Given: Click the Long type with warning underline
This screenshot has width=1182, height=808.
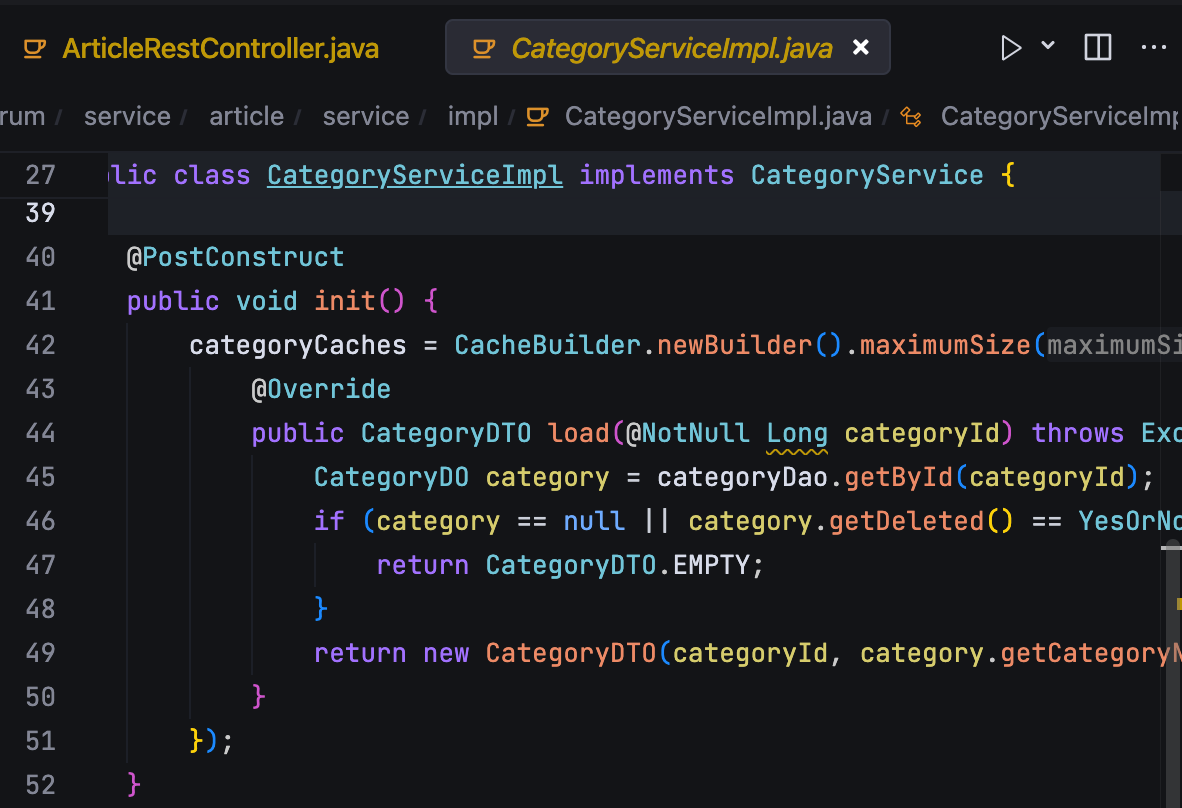Looking at the screenshot, I should coord(797,434).
